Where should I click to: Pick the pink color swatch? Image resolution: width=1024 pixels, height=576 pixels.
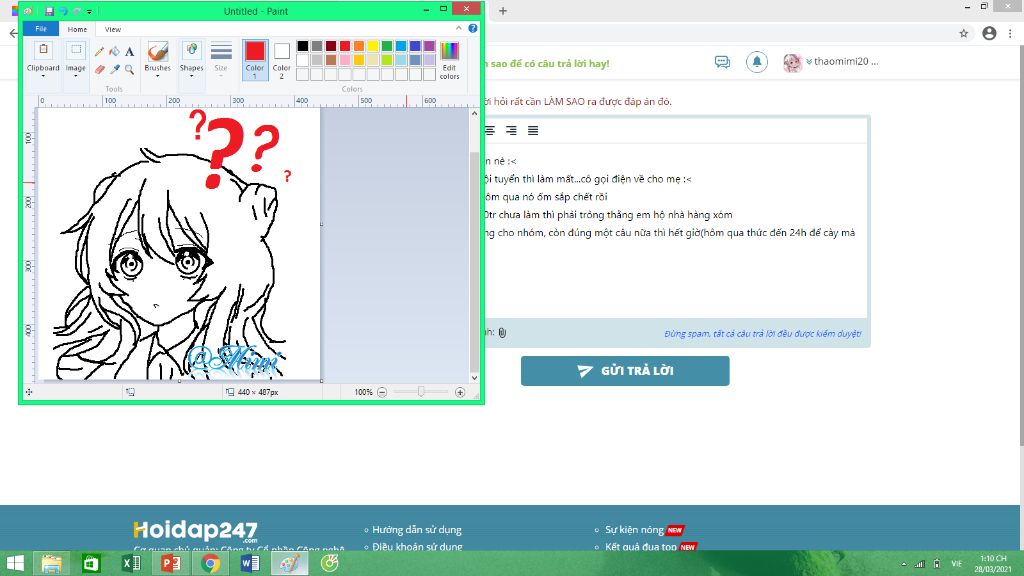345,60
